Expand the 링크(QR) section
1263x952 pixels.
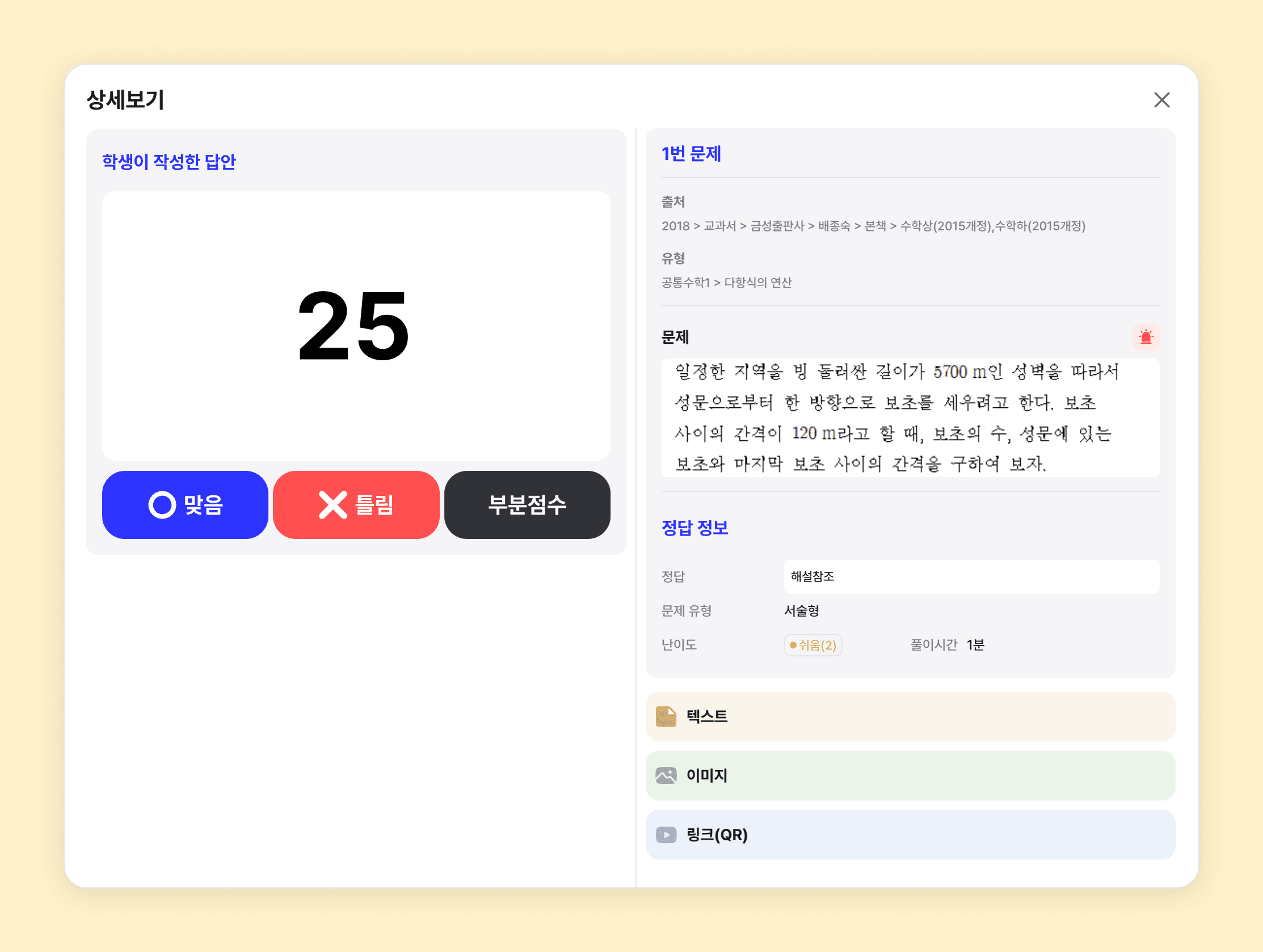(x=910, y=834)
